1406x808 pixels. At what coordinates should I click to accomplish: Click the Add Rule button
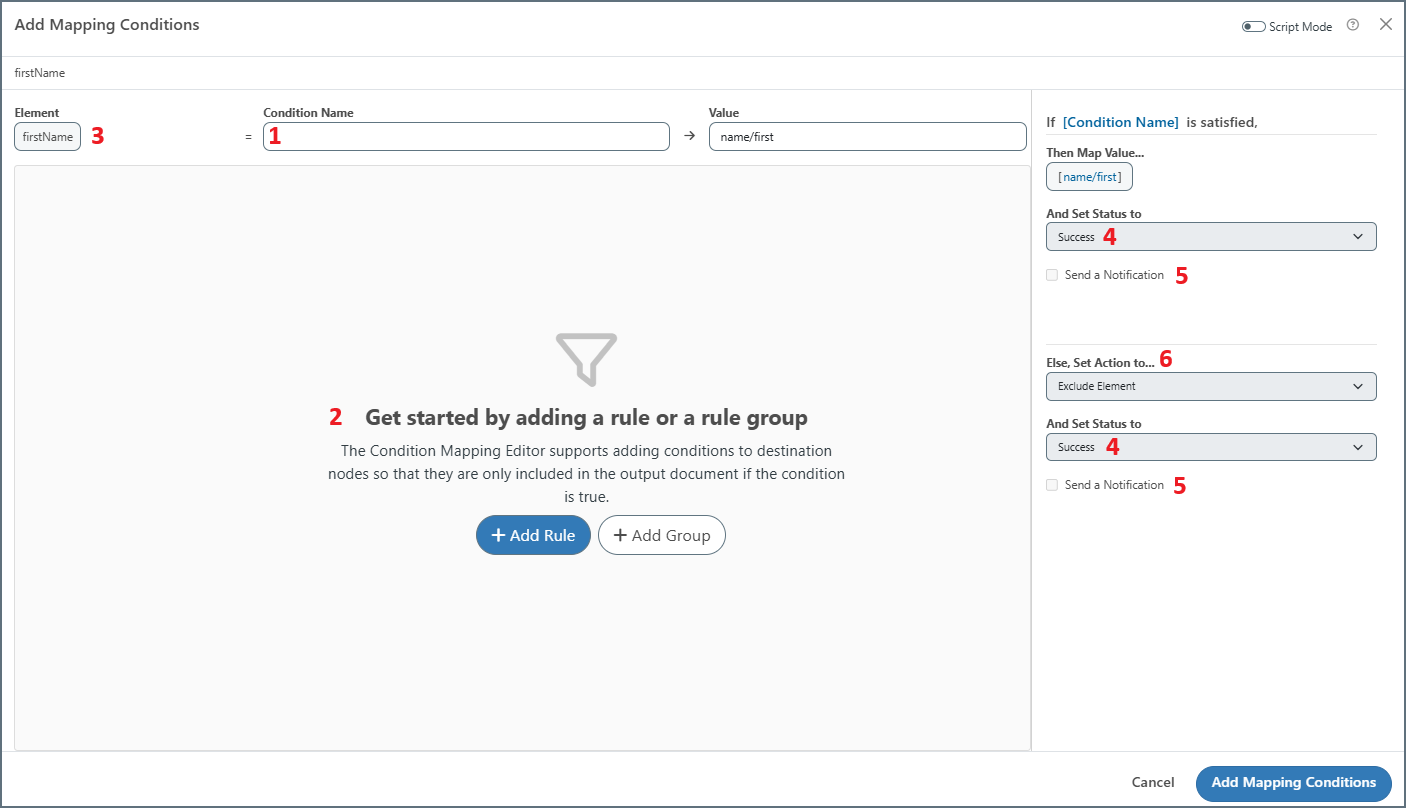click(533, 535)
